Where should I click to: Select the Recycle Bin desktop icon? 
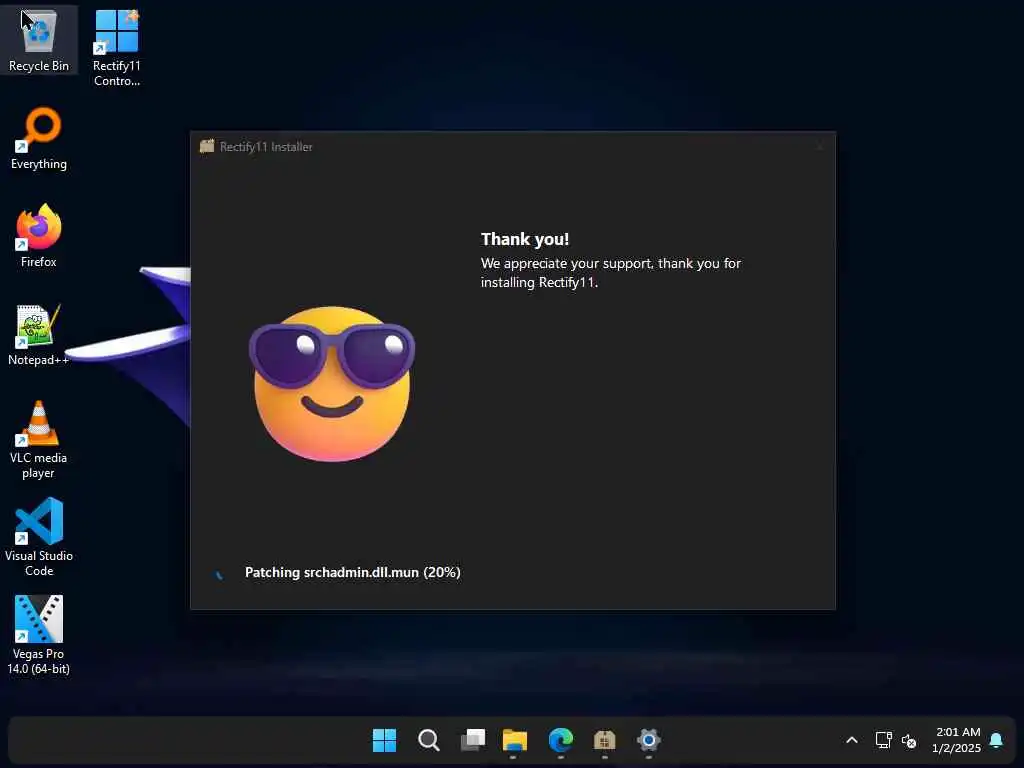coord(39,40)
